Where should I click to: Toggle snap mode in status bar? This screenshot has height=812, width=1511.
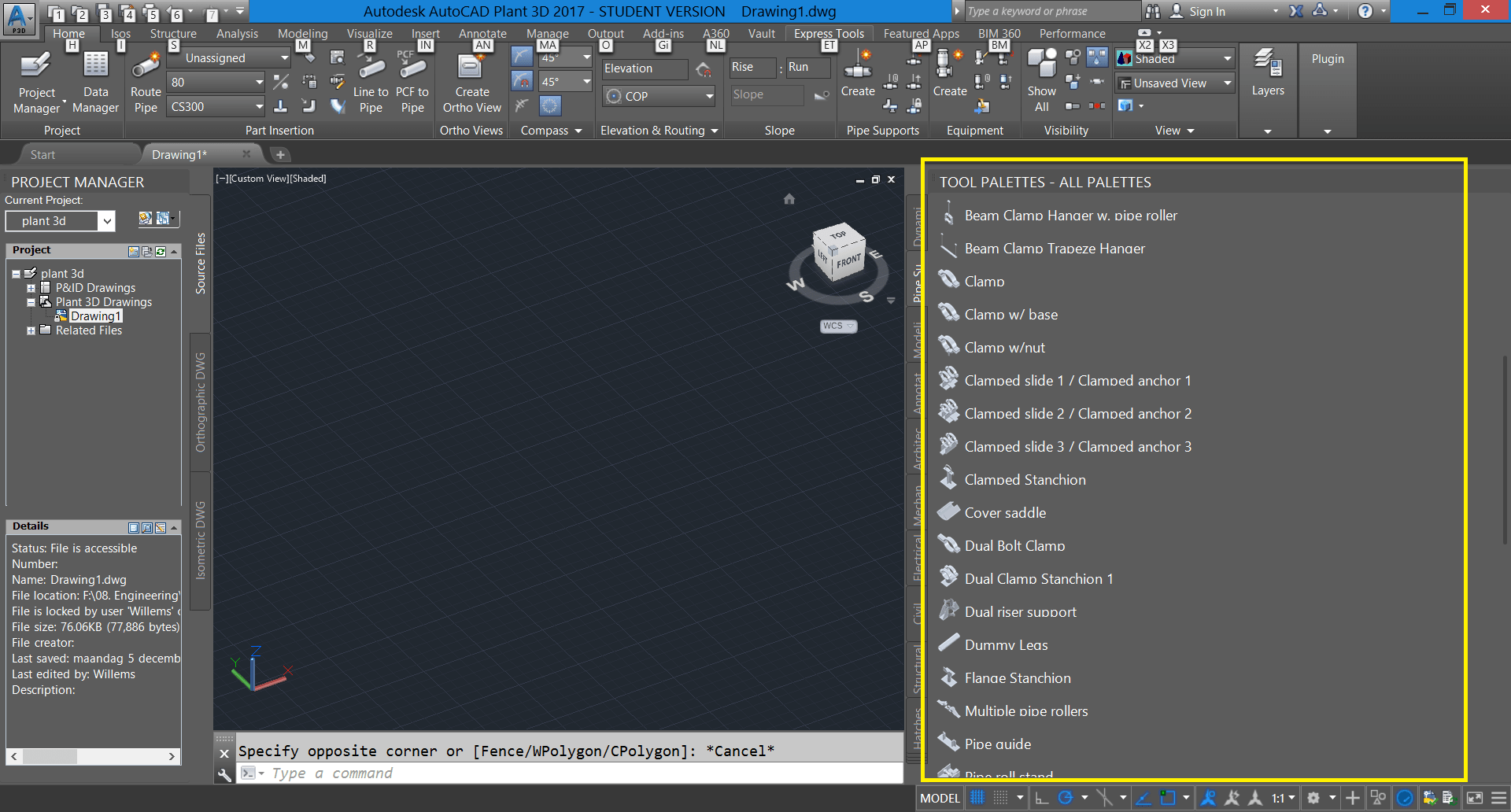(x=1000, y=798)
